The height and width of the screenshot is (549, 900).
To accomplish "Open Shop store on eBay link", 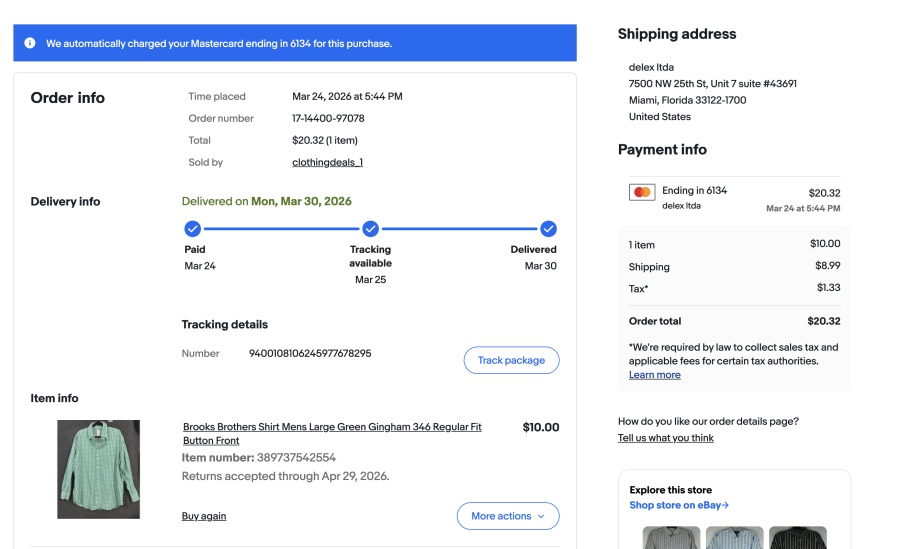I will (x=679, y=505).
